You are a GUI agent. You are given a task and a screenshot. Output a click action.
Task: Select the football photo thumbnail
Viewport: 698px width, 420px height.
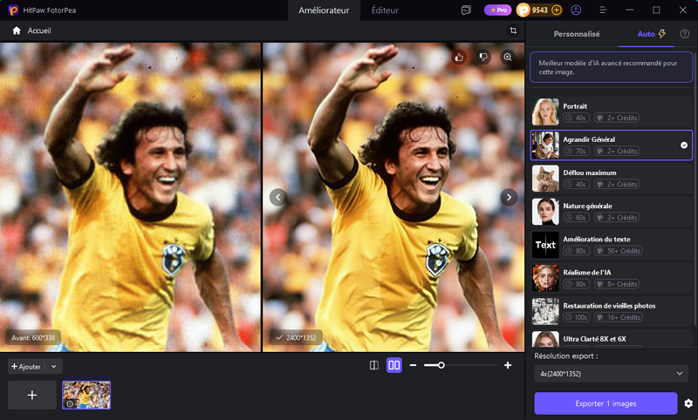pos(86,395)
